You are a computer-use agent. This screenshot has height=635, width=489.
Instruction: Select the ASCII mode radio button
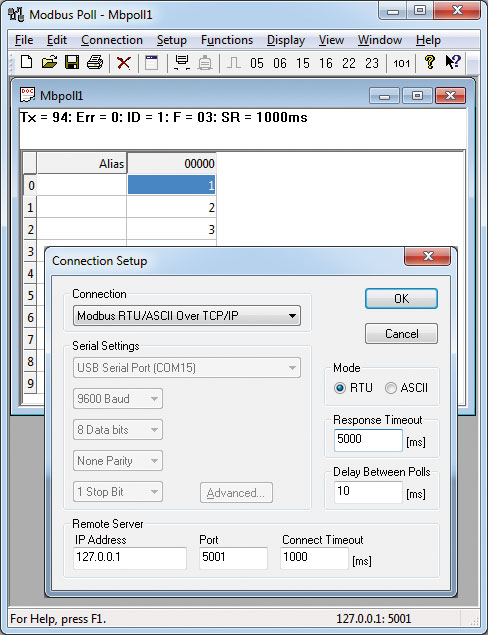click(x=391, y=388)
